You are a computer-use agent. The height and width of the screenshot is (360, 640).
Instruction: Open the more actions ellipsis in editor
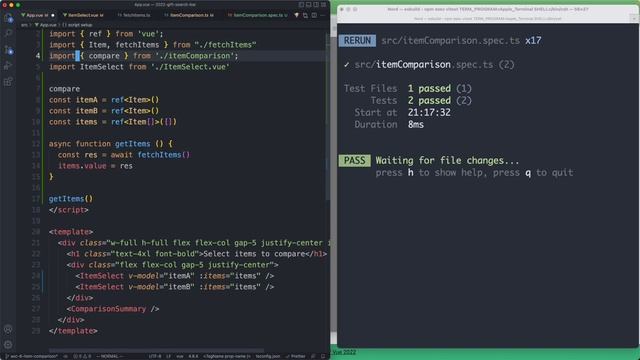point(323,15)
